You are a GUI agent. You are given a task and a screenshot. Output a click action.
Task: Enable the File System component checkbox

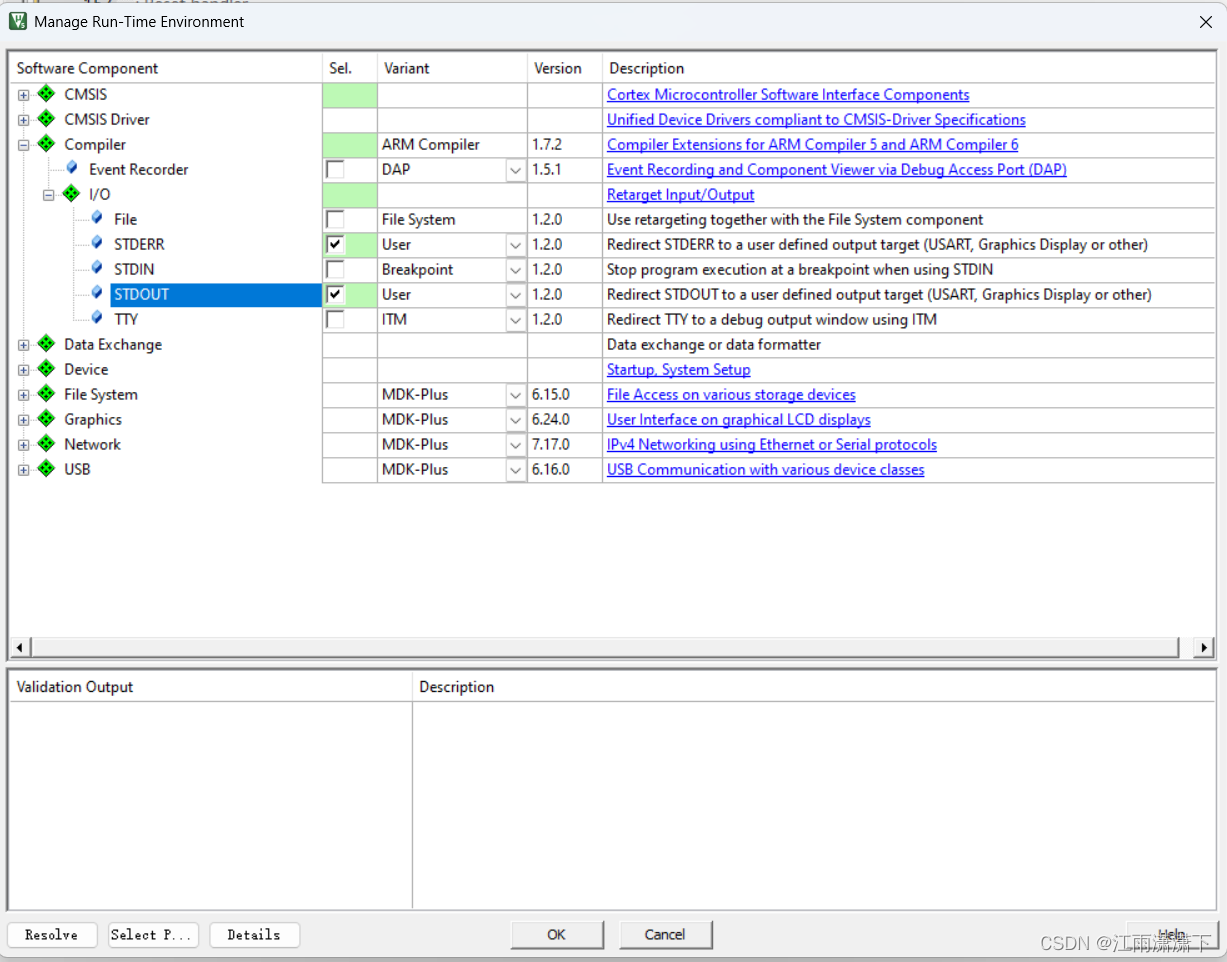coord(335,219)
